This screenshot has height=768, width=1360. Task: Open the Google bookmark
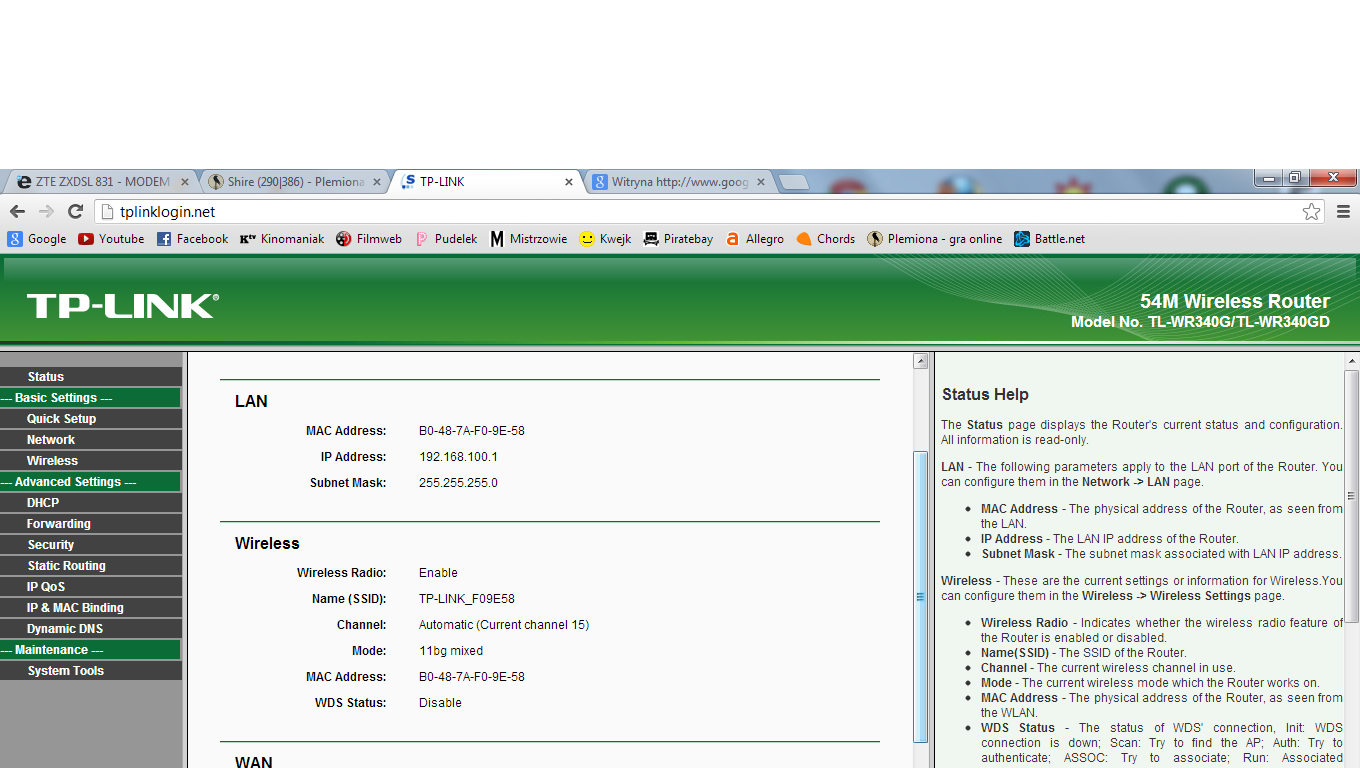click(37, 239)
